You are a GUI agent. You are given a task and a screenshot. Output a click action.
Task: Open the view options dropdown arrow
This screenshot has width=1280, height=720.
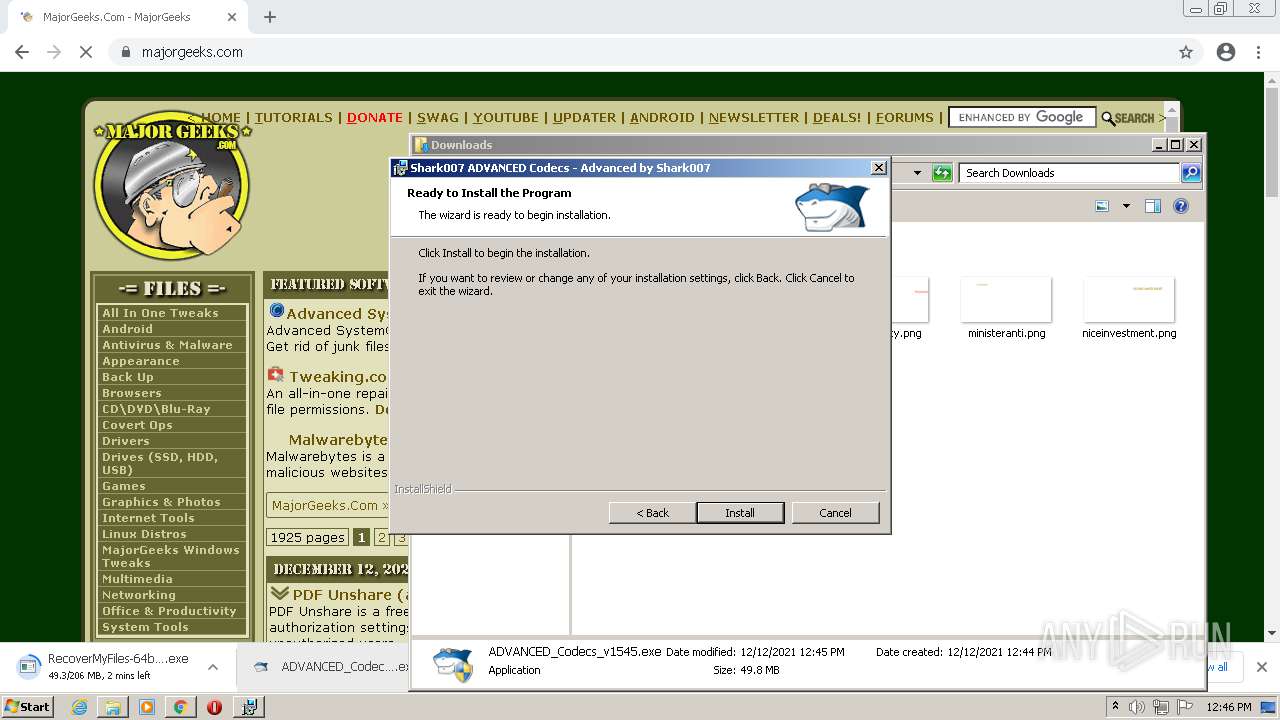(1126, 206)
